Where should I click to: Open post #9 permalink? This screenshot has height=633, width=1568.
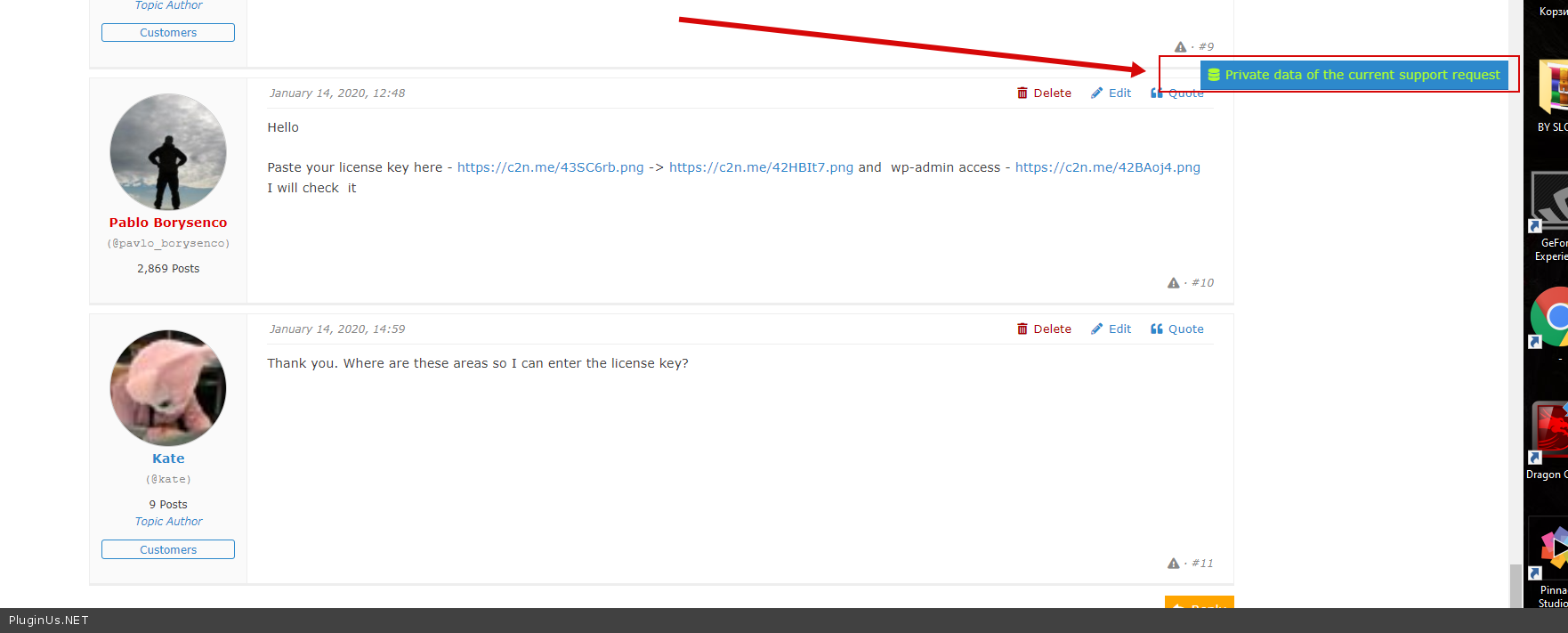1206,47
